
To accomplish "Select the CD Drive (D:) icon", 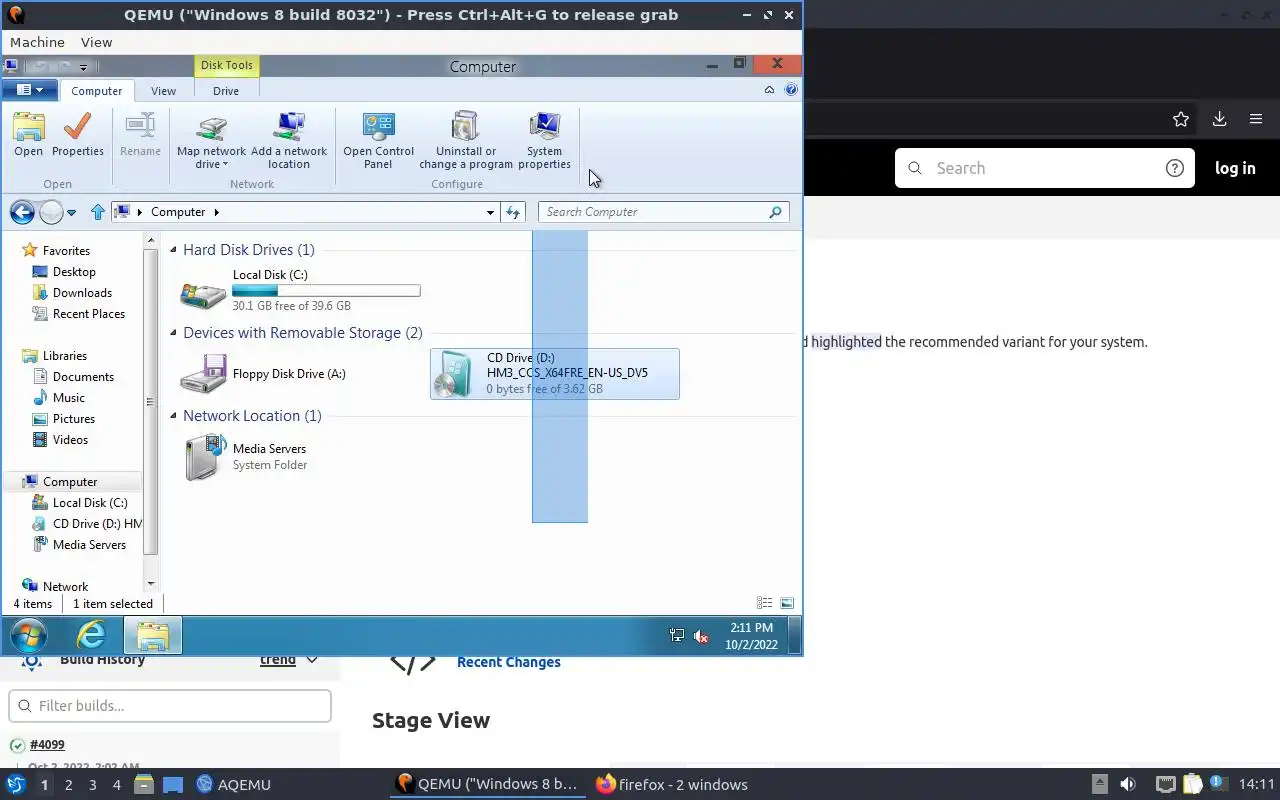I will pos(452,375).
